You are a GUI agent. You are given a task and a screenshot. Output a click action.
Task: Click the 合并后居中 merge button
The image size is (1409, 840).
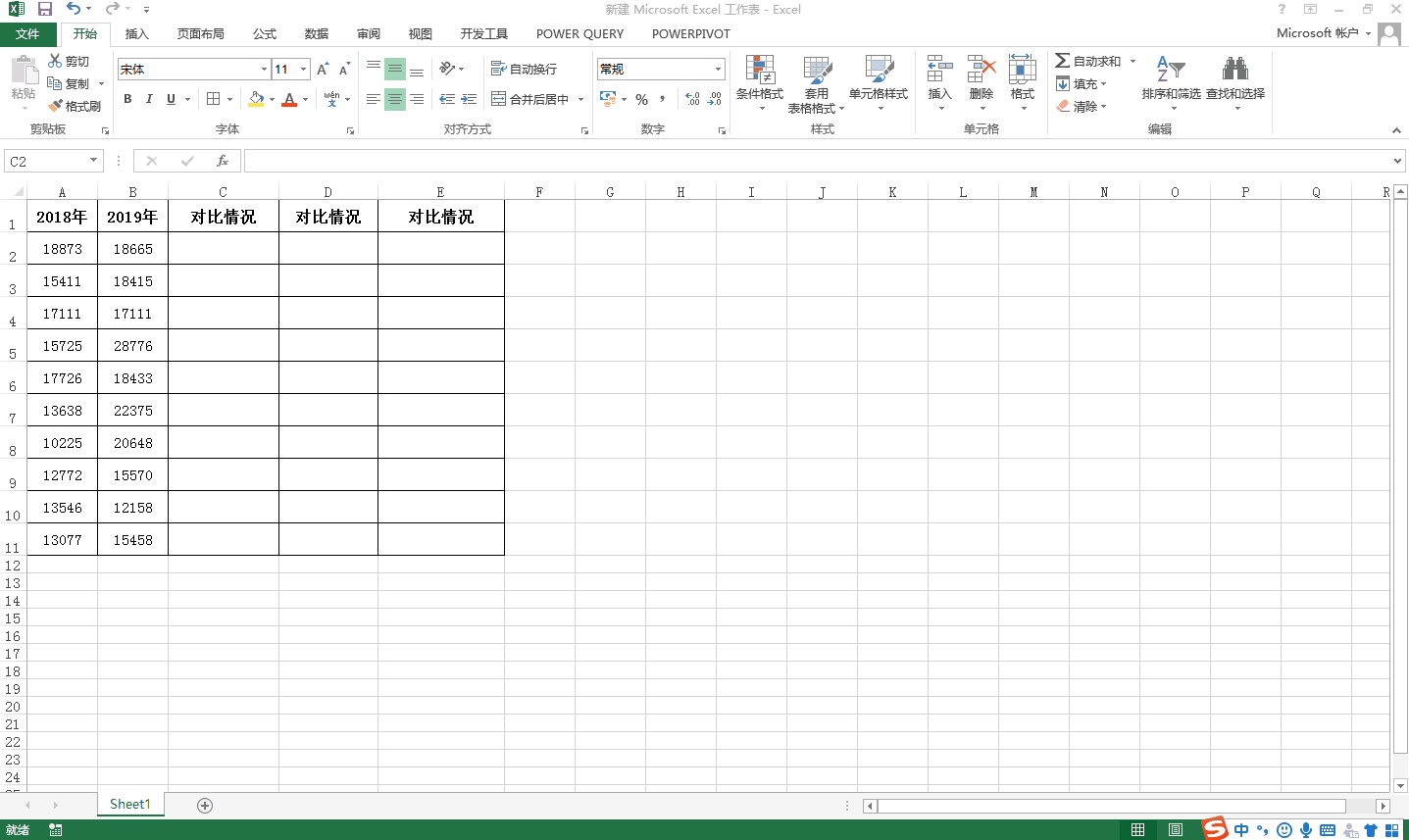530,99
